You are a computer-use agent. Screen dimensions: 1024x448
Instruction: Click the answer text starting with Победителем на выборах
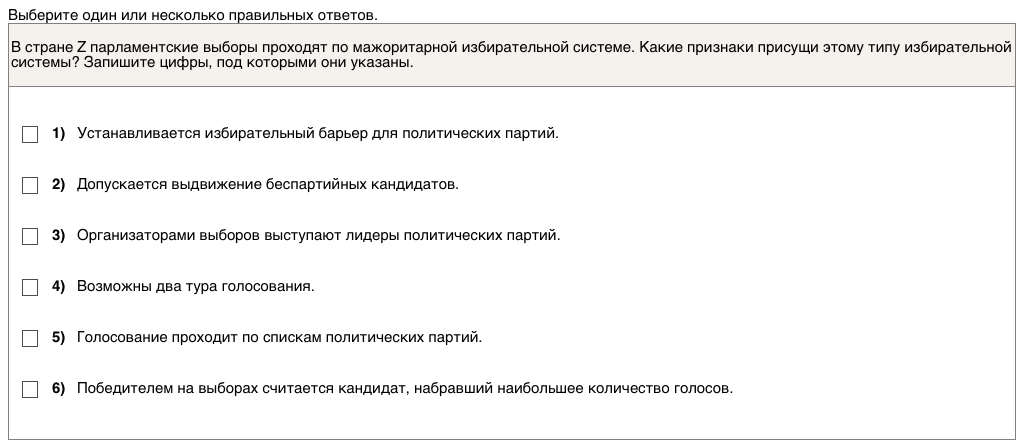click(404, 388)
